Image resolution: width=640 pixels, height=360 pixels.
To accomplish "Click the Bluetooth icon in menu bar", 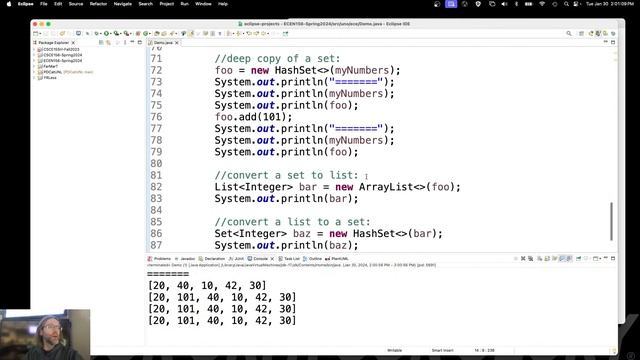I will pyautogui.click(x=516, y=4).
